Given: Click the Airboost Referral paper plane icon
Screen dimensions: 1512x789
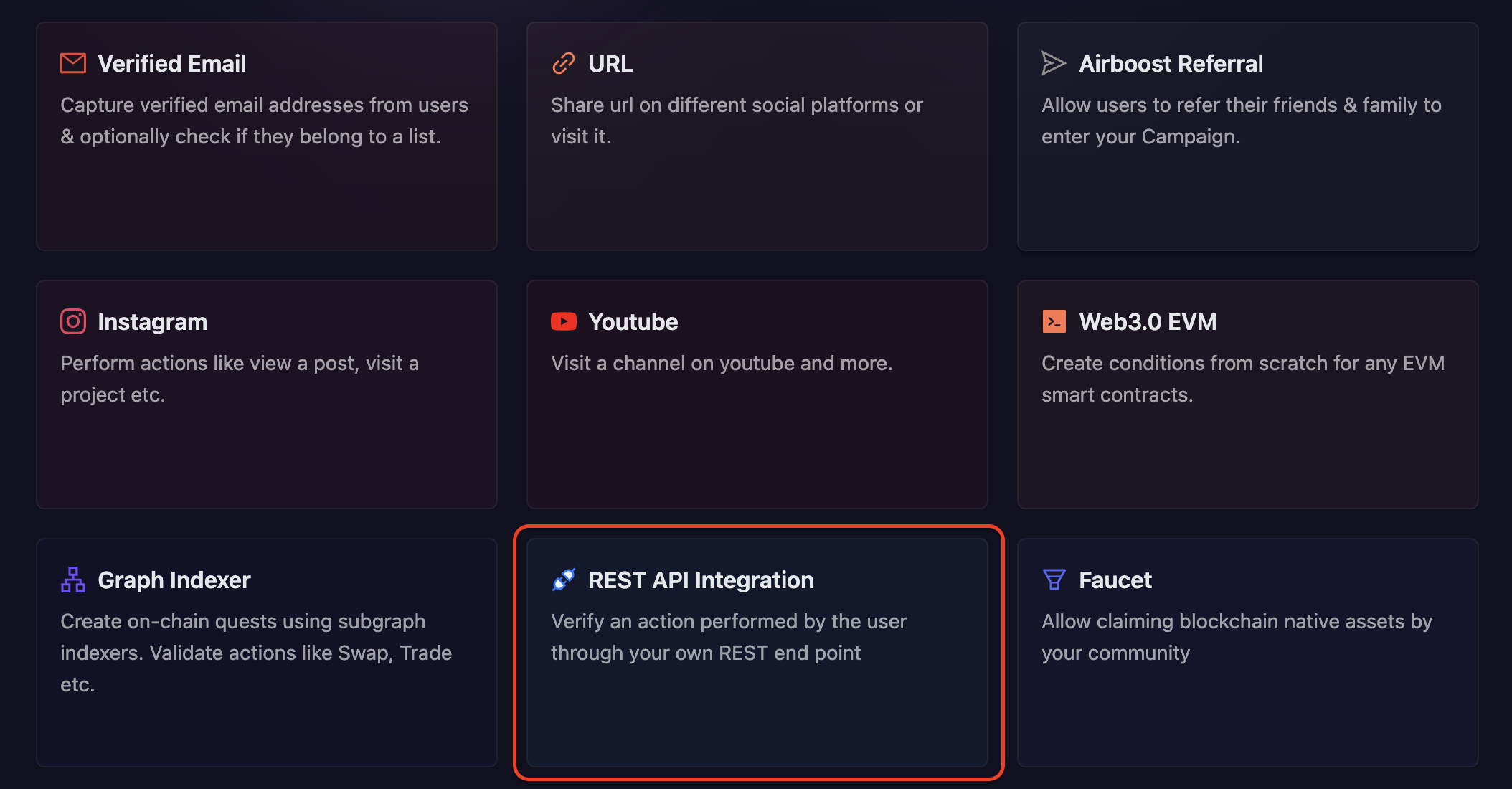Looking at the screenshot, I should [1054, 63].
